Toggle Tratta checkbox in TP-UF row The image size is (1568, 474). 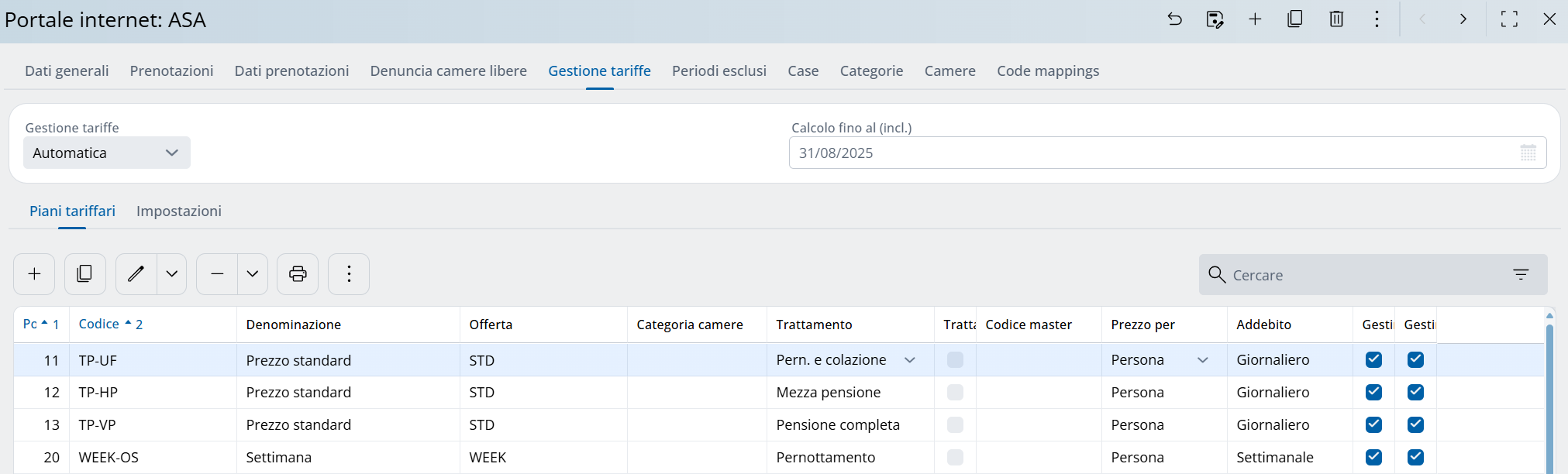point(955,359)
